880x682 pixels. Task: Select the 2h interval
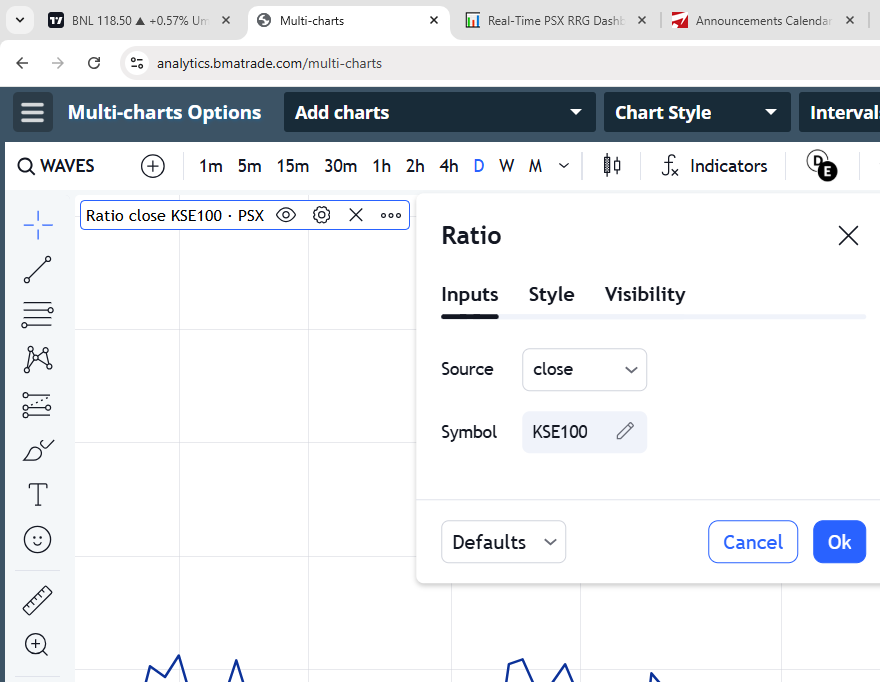(415, 166)
